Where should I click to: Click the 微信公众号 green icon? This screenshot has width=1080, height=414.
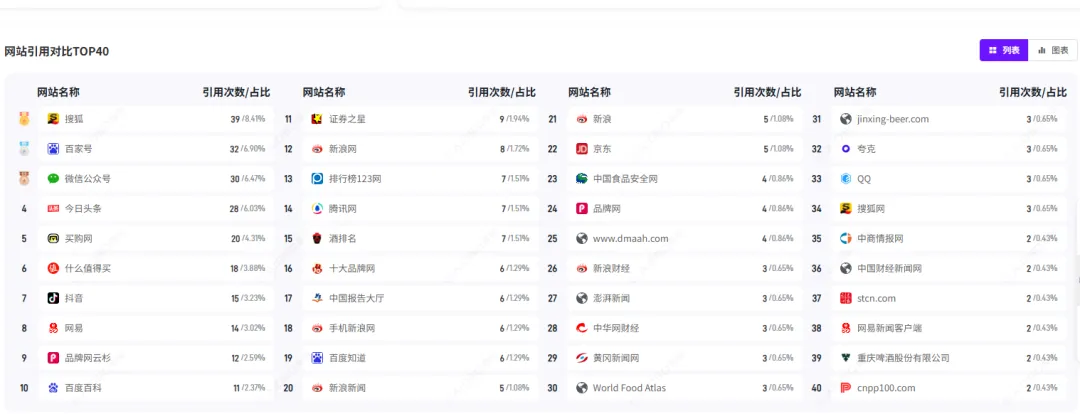point(53,178)
